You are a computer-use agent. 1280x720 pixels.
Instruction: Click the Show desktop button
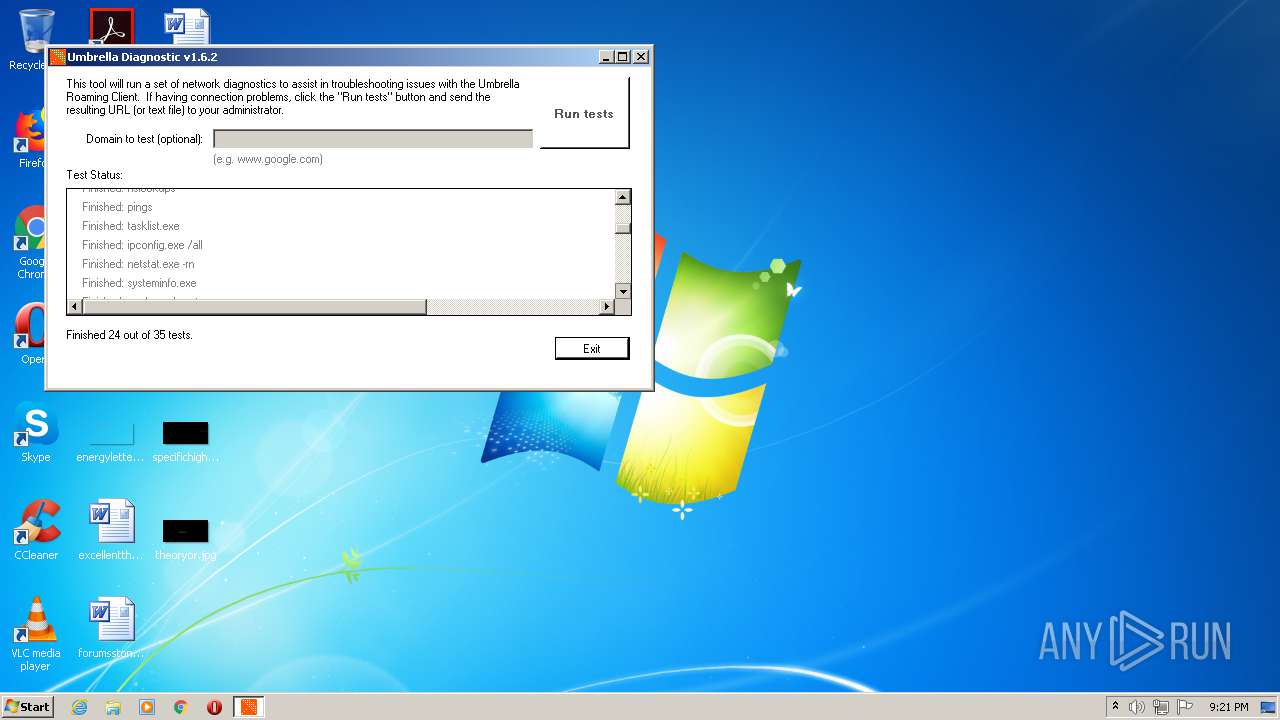(1270, 707)
